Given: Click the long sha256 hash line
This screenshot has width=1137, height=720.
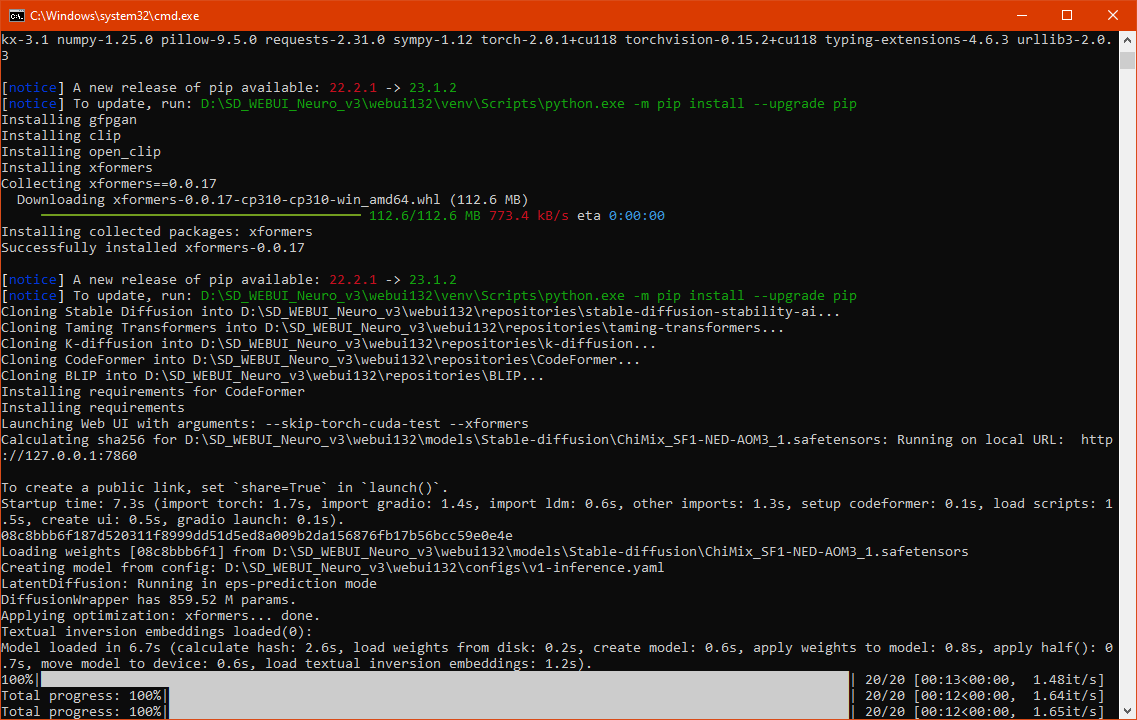Looking at the screenshot, I should pos(257,535).
